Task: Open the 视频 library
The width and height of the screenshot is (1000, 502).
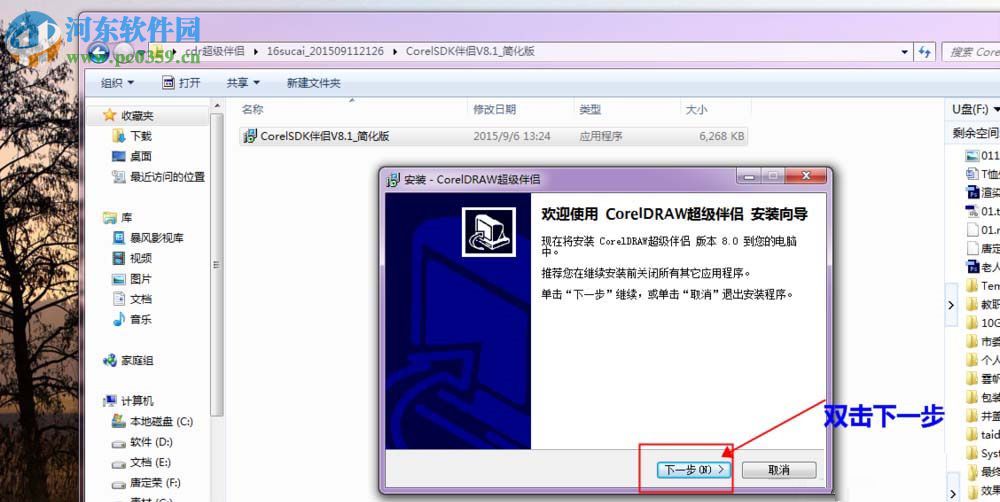Action: pos(141,258)
